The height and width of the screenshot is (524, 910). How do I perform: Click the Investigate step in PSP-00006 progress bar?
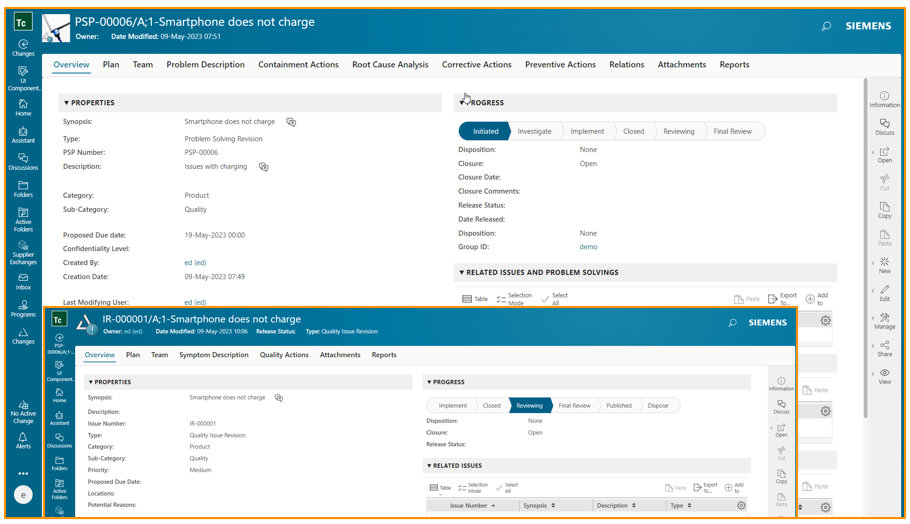coord(534,131)
